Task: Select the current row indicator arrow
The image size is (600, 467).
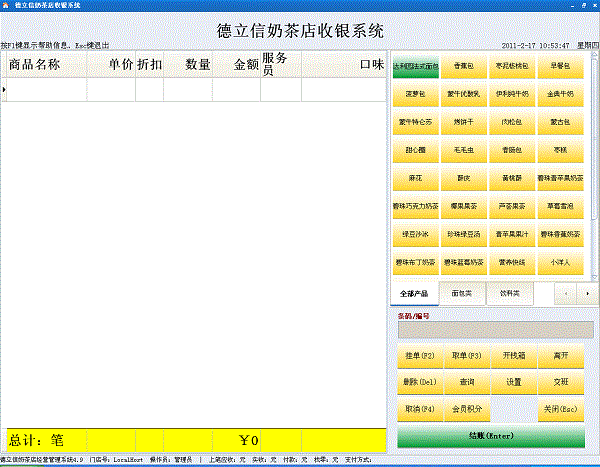Action: (4, 90)
